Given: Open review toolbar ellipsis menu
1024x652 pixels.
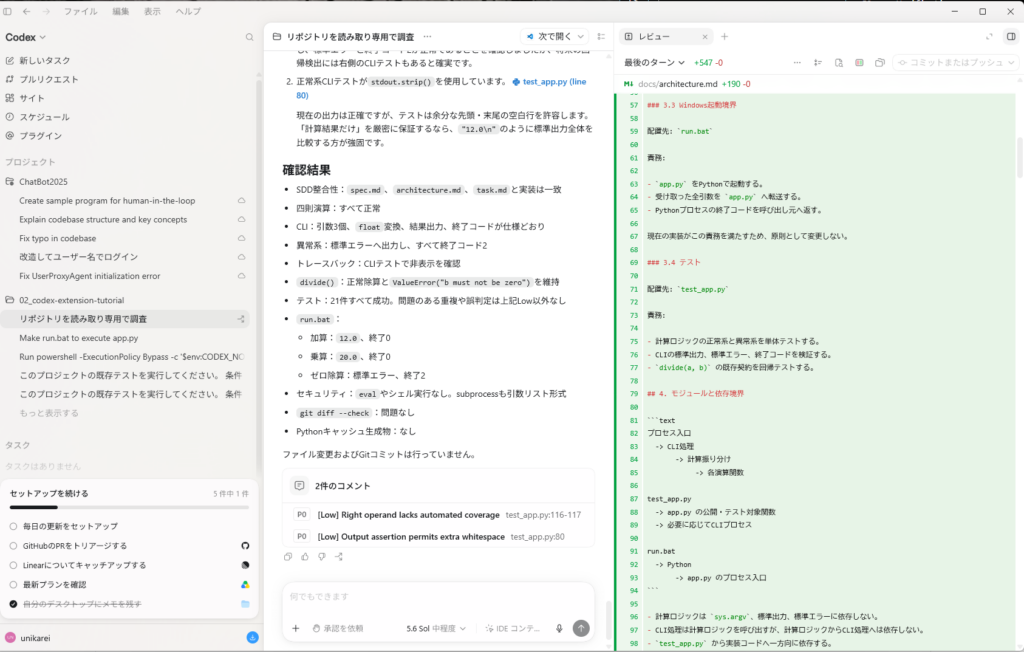Looking at the screenshot, I should pyautogui.click(x=797, y=63).
